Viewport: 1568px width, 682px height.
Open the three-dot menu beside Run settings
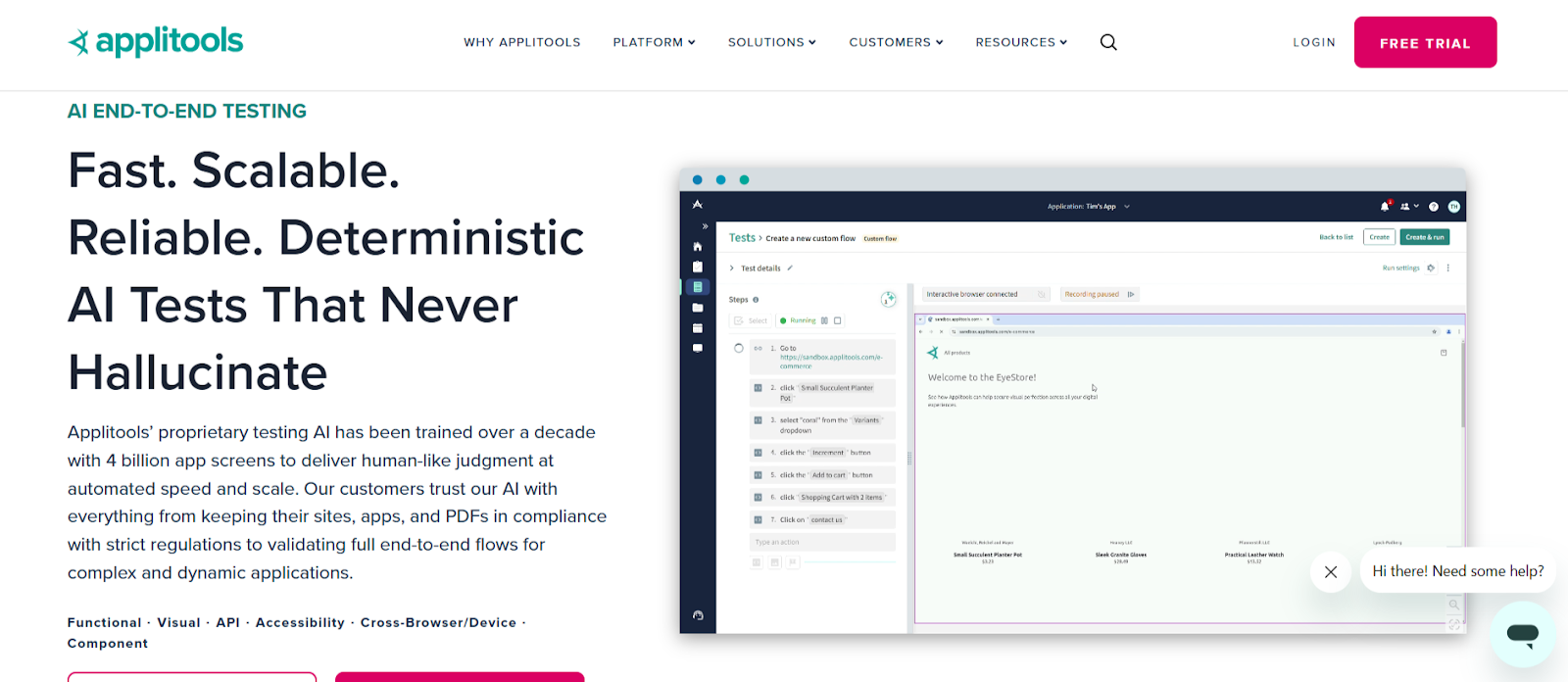[1448, 268]
